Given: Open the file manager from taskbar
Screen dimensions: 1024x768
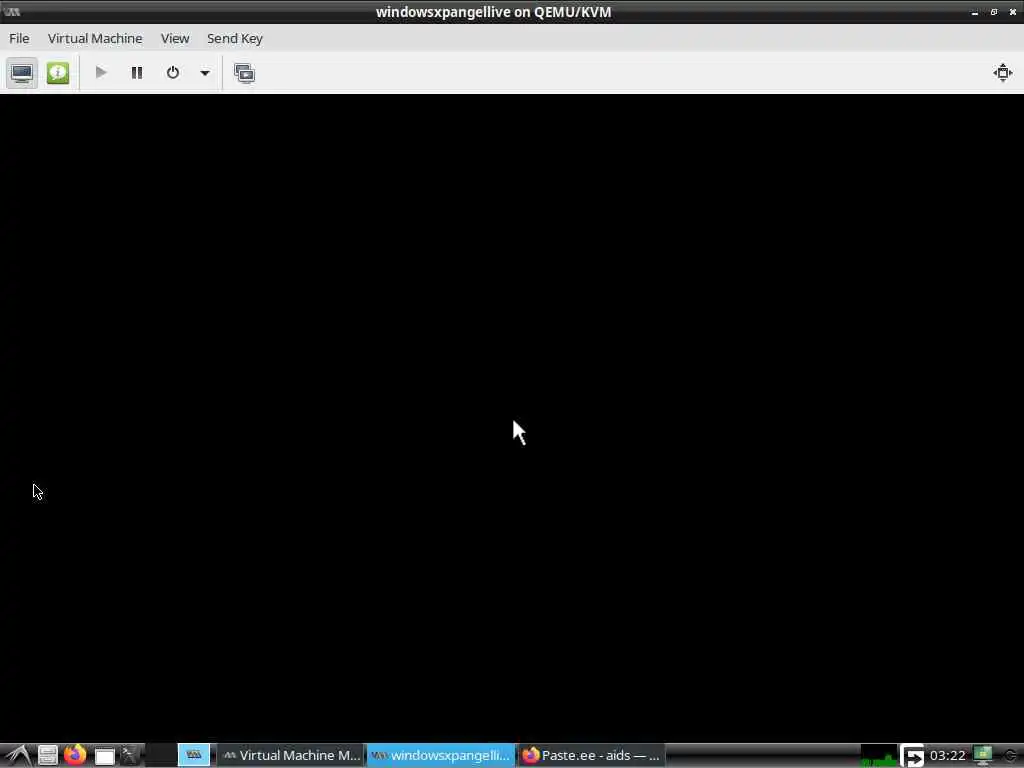Looking at the screenshot, I should tap(47, 756).
